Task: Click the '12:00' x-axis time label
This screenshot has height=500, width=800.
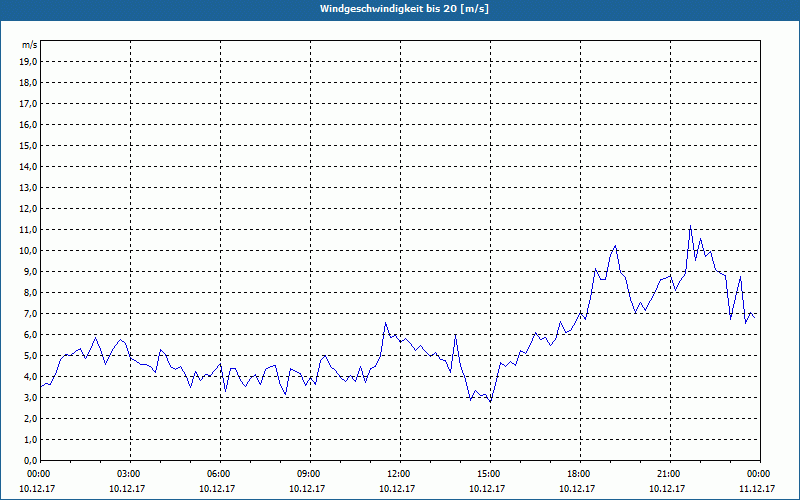Action: (401, 474)
